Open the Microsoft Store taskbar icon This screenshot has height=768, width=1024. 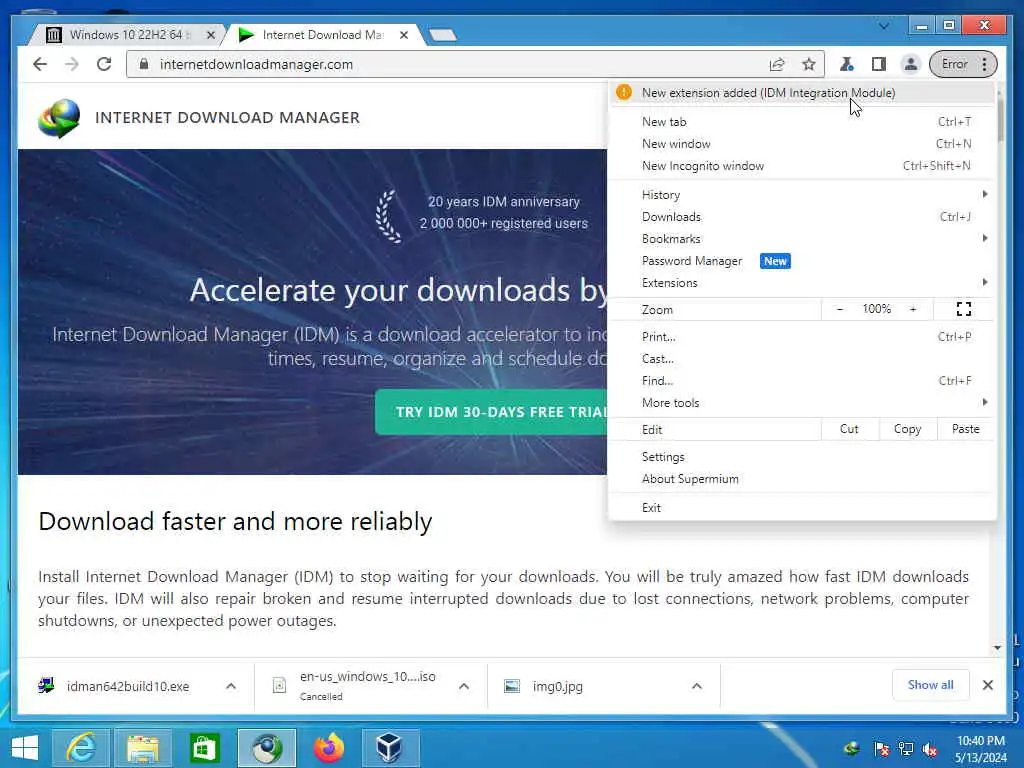point(204,748)
